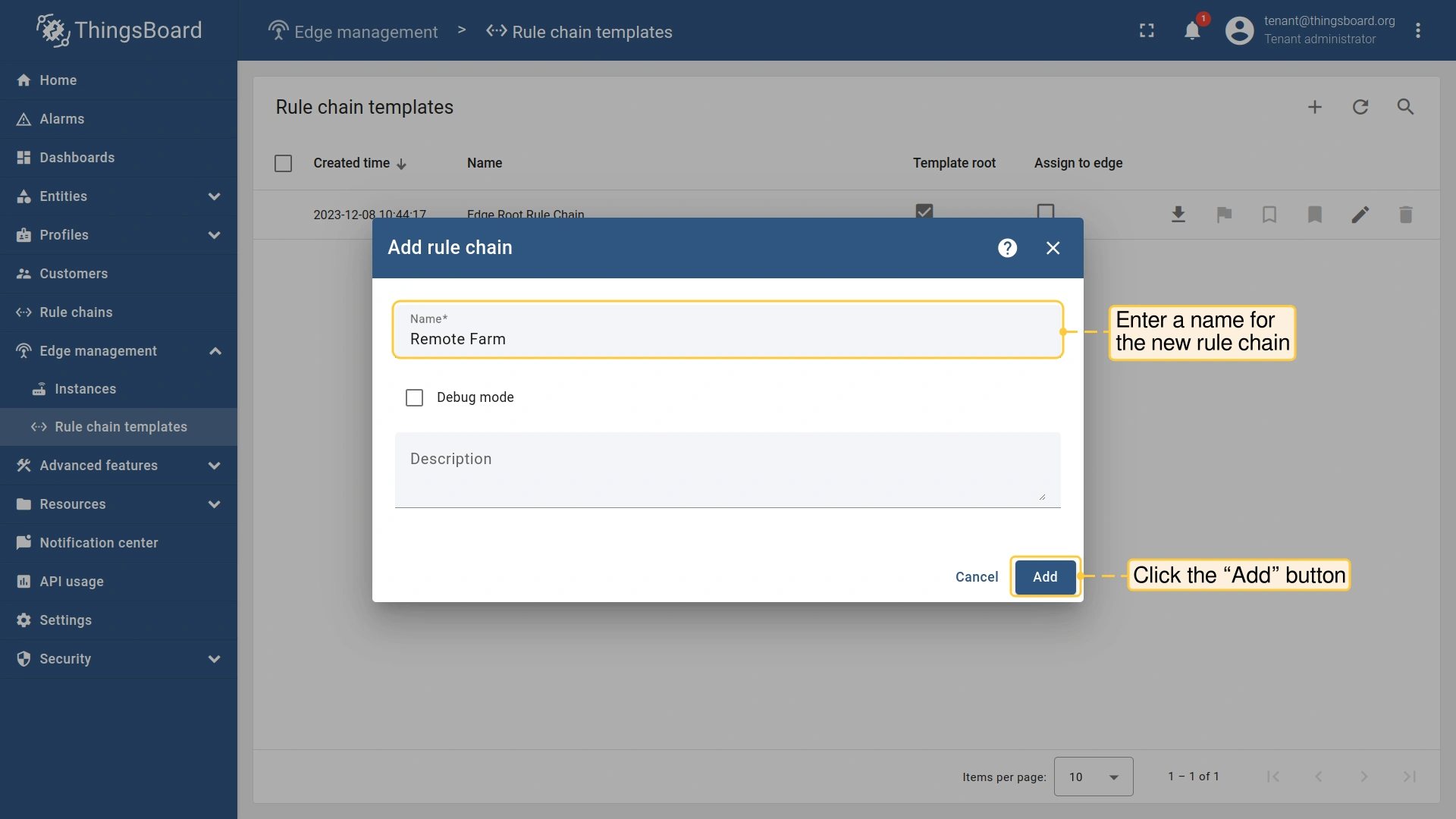The height and width of the screenshot is (819, 1456).
Task: Open Instances in the sidebar
Action: point(85,389)
